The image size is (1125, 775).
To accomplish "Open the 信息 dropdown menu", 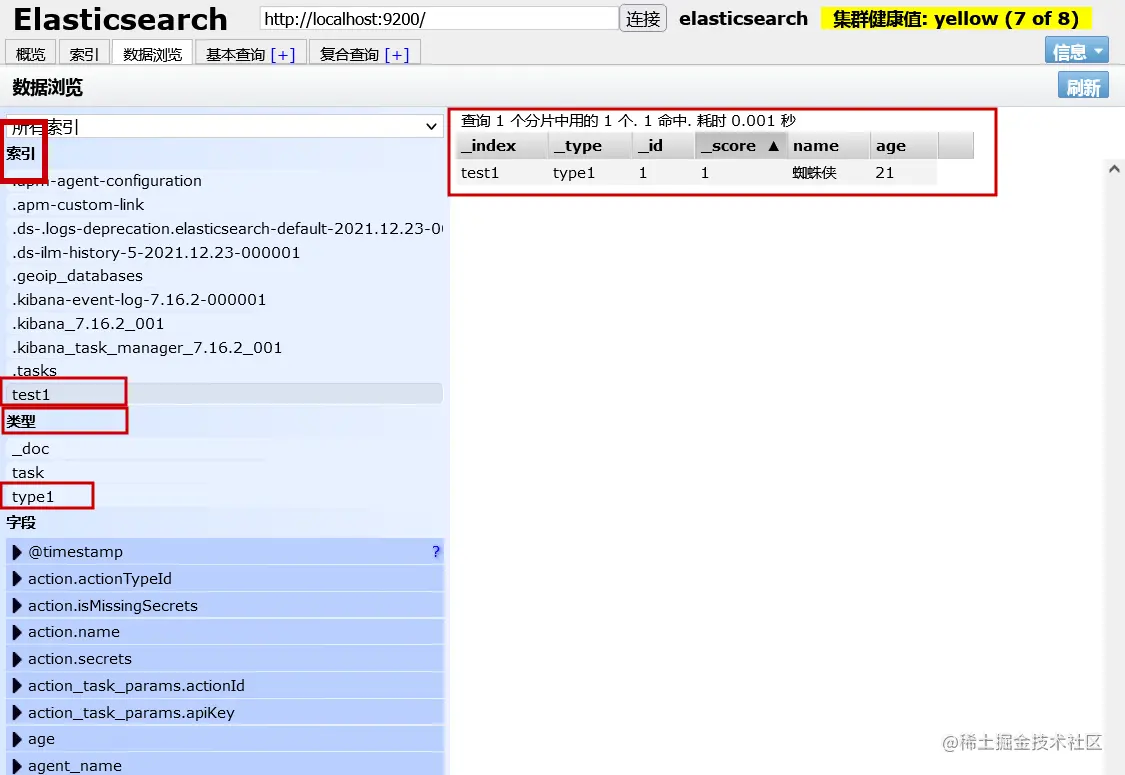I will click(x=1076, y=51).
